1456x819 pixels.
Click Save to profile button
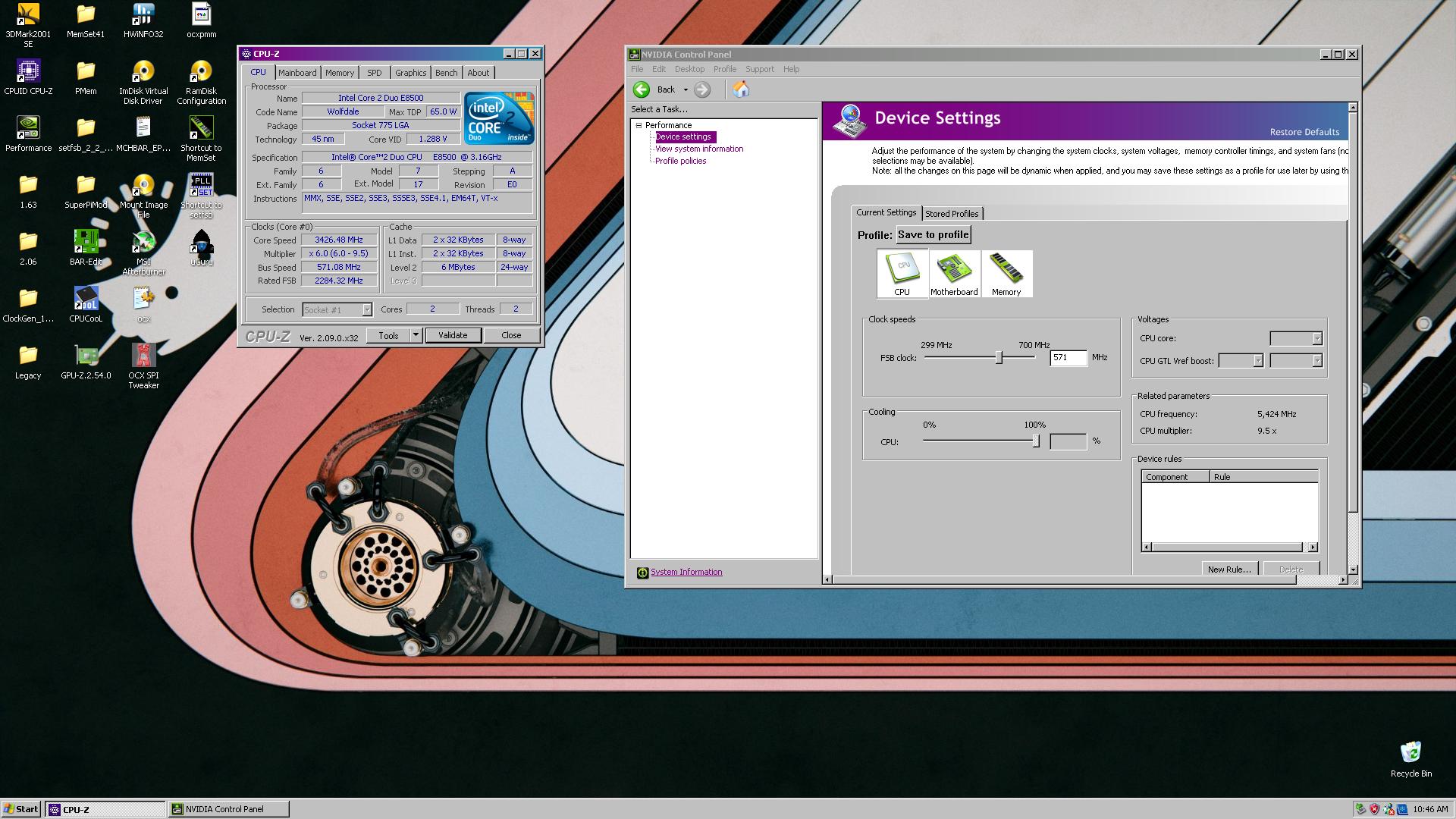pos(934,235)
